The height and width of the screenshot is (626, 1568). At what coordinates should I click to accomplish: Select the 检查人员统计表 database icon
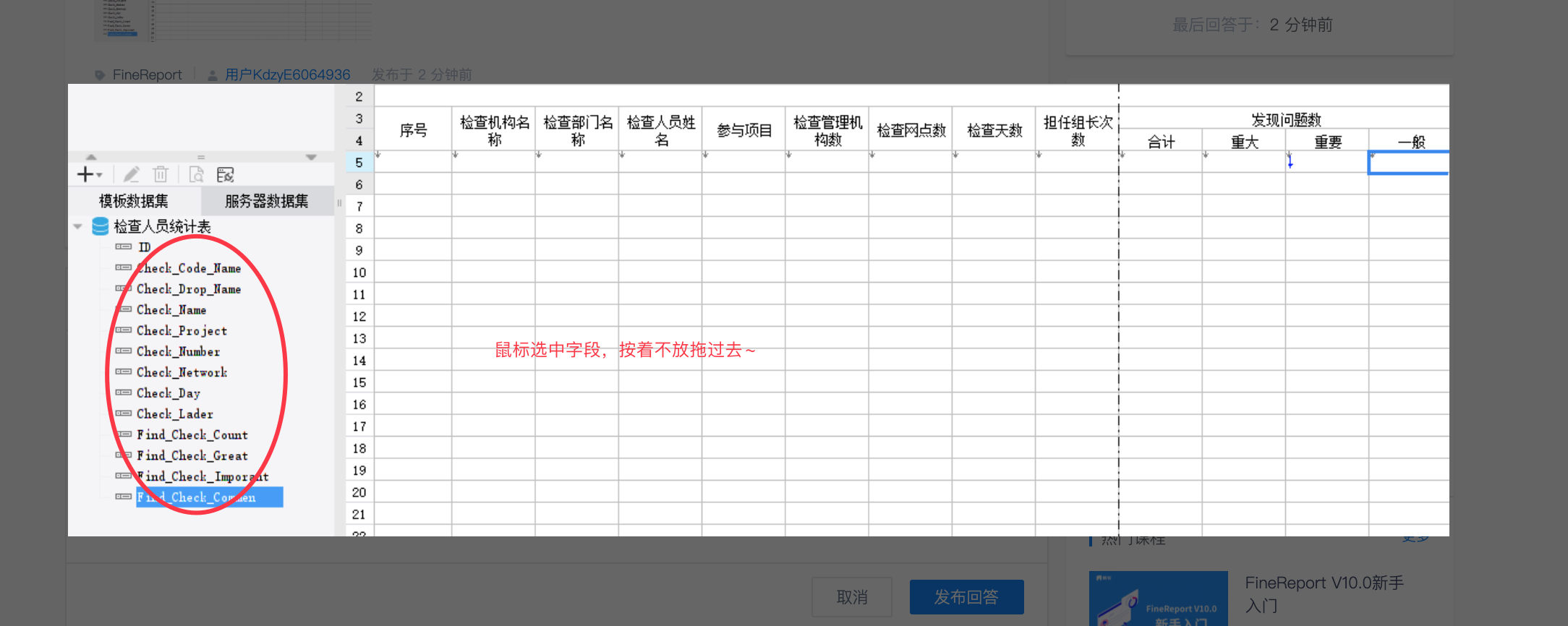coord(101,226)
